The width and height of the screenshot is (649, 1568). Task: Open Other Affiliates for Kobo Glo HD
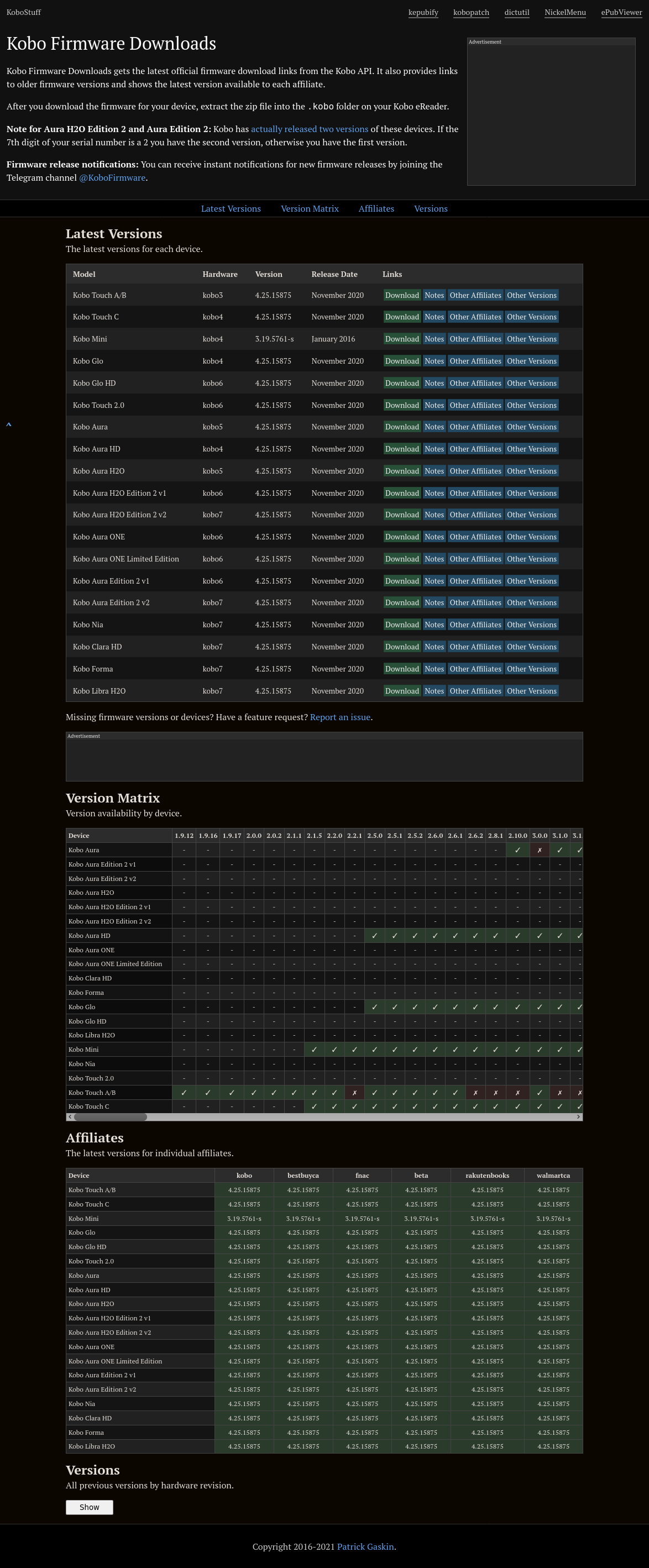tap(475, 383)
